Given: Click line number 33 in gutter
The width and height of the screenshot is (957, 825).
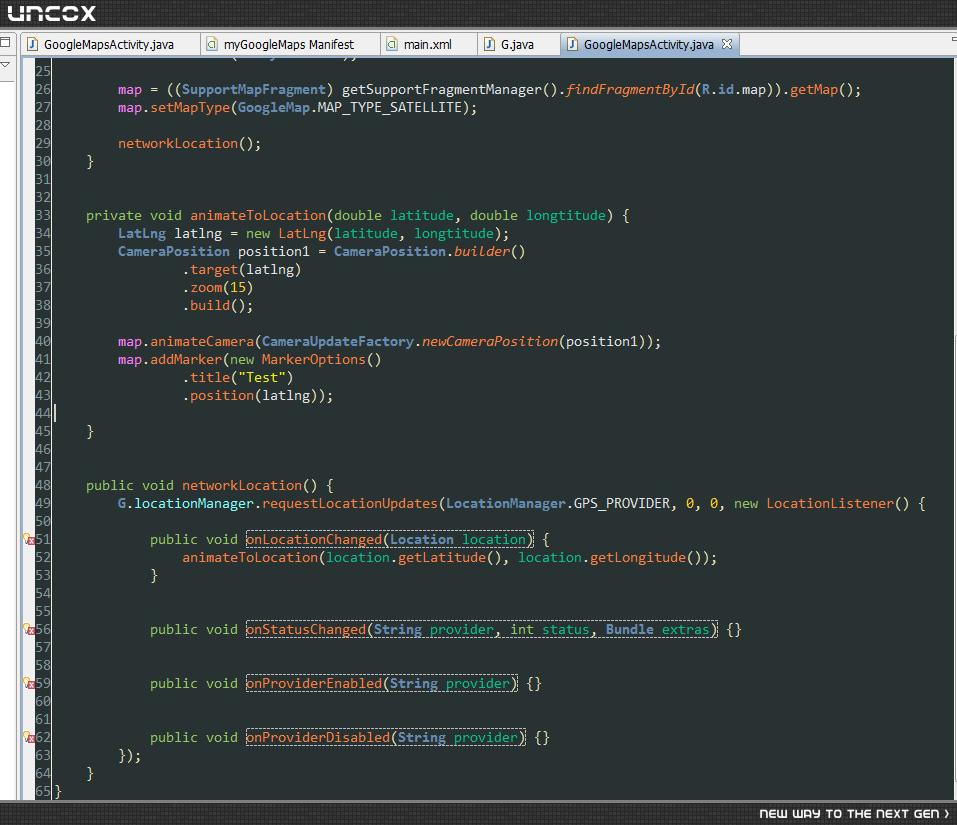Looking at the screenshot, I should click(43, 215).
